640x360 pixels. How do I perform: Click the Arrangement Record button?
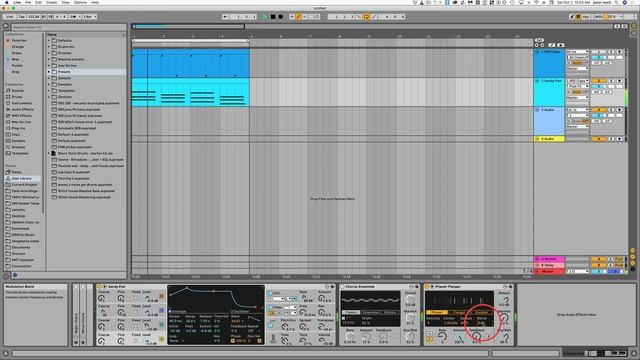[280, 17]
